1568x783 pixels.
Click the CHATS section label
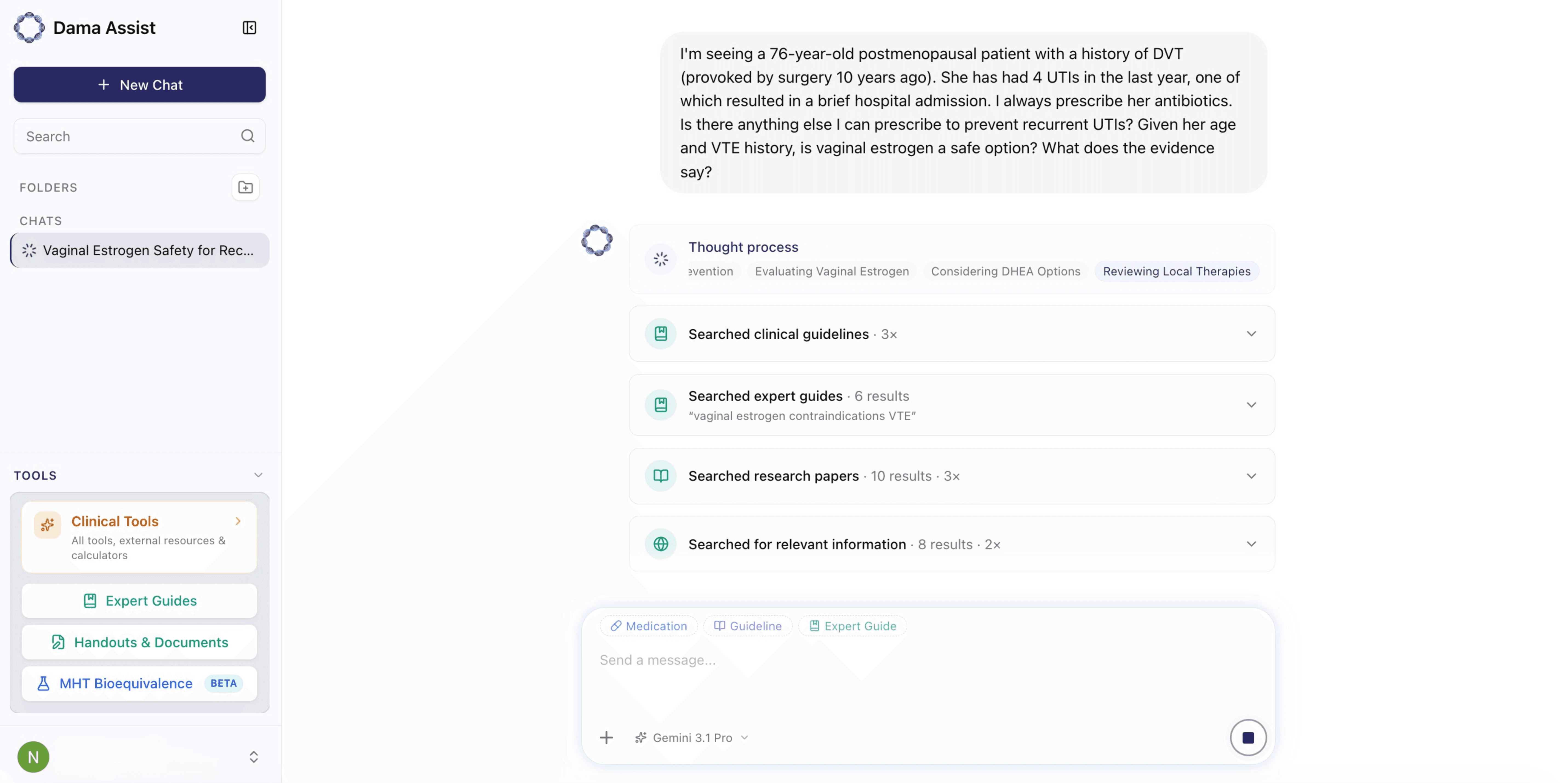[x=41, y=221]
